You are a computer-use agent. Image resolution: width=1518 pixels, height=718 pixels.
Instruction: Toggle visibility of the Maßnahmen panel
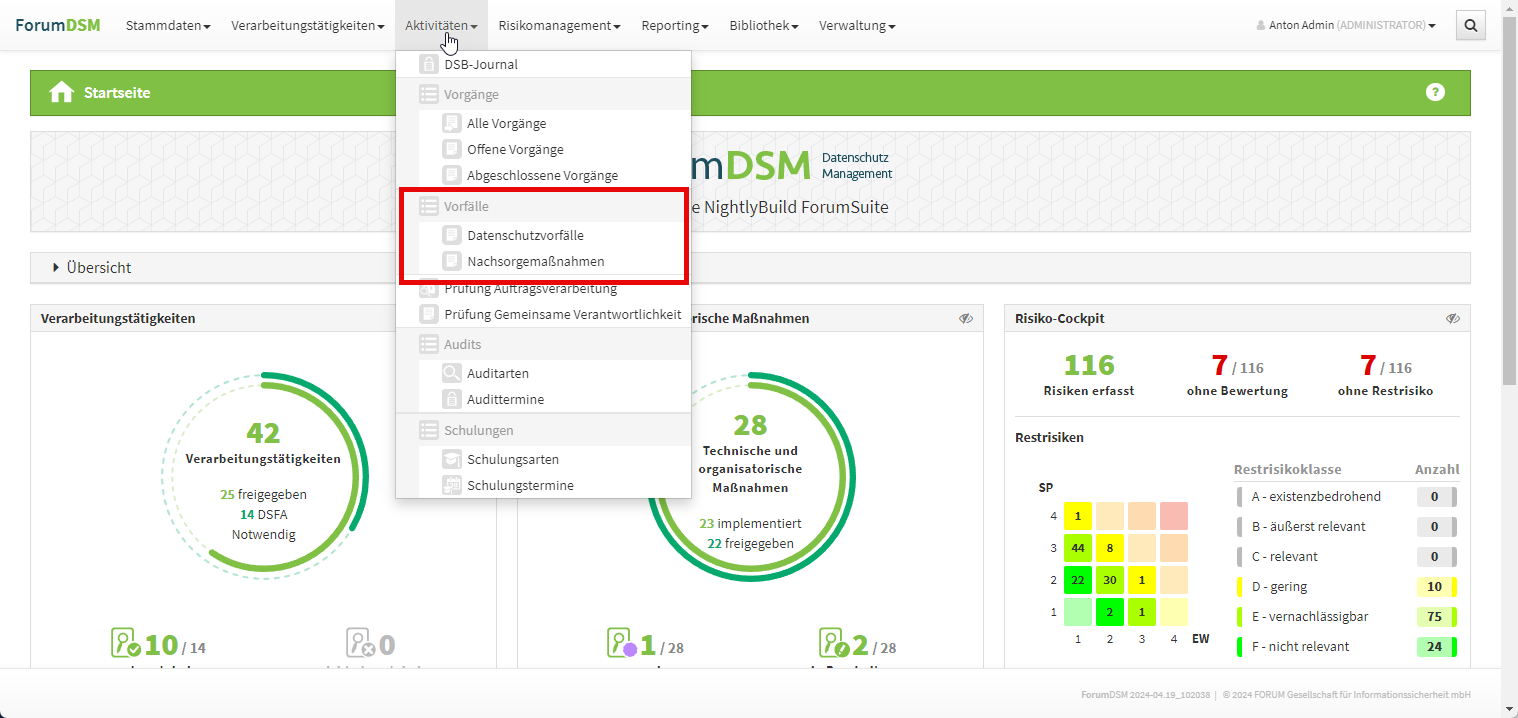point(965,318)
